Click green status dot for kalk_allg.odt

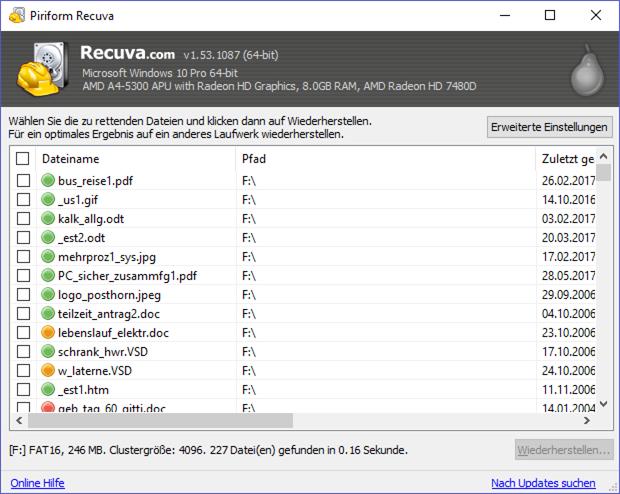point(47,218)
